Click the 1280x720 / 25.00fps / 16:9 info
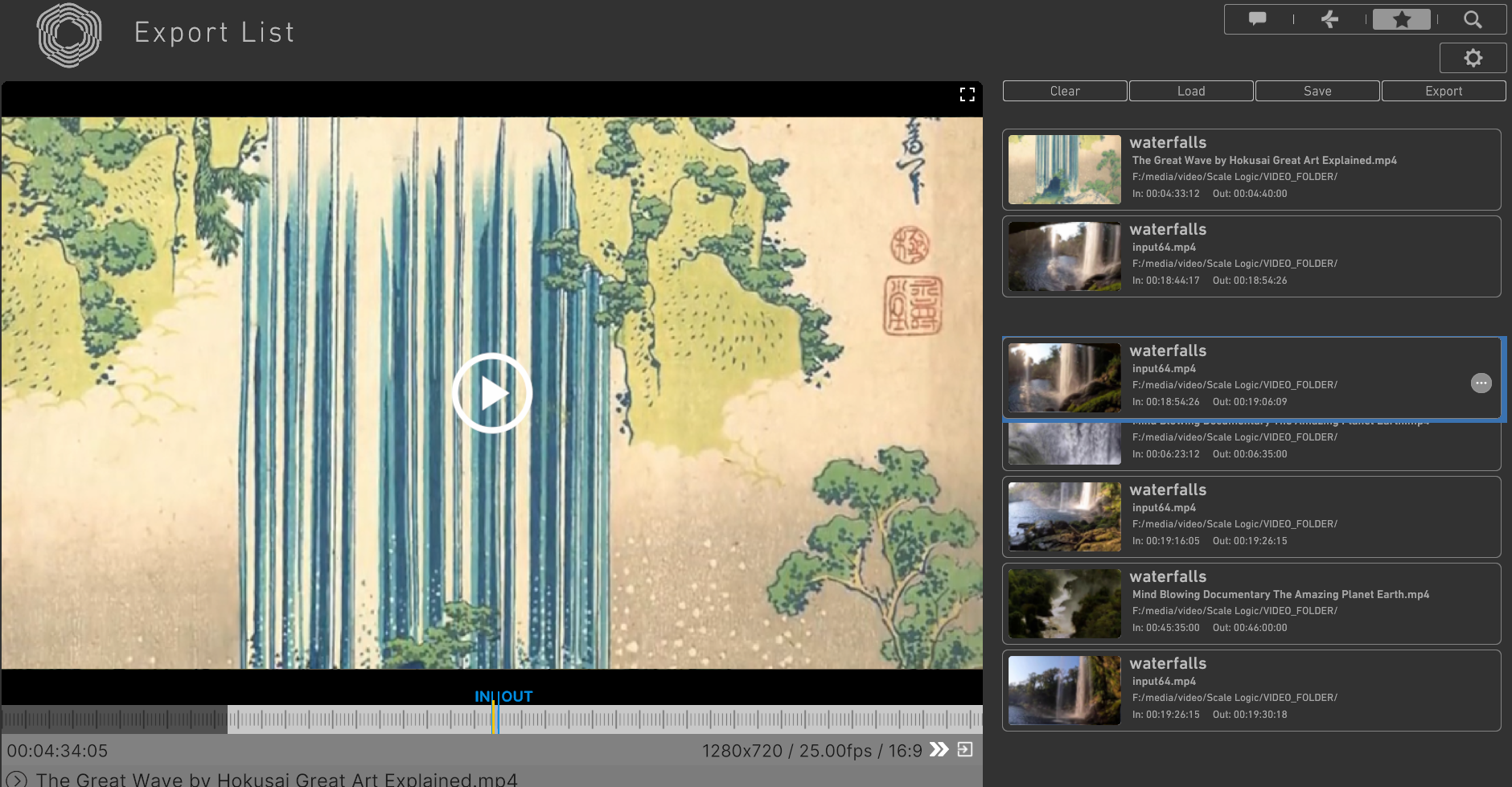Screen dimensions: 1512x787 point(811,751)
